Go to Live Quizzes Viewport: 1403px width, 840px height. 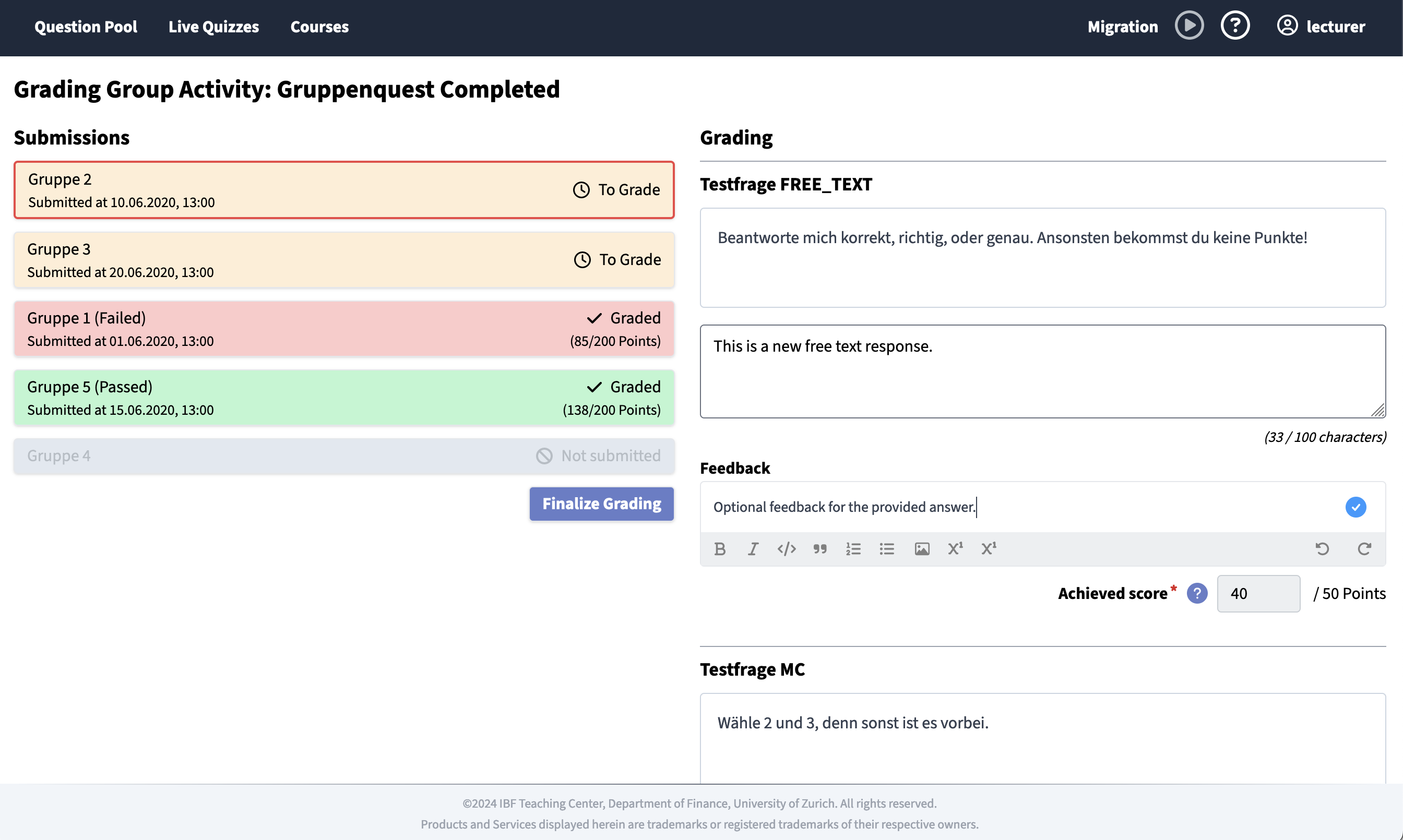[x=213, y=27]
